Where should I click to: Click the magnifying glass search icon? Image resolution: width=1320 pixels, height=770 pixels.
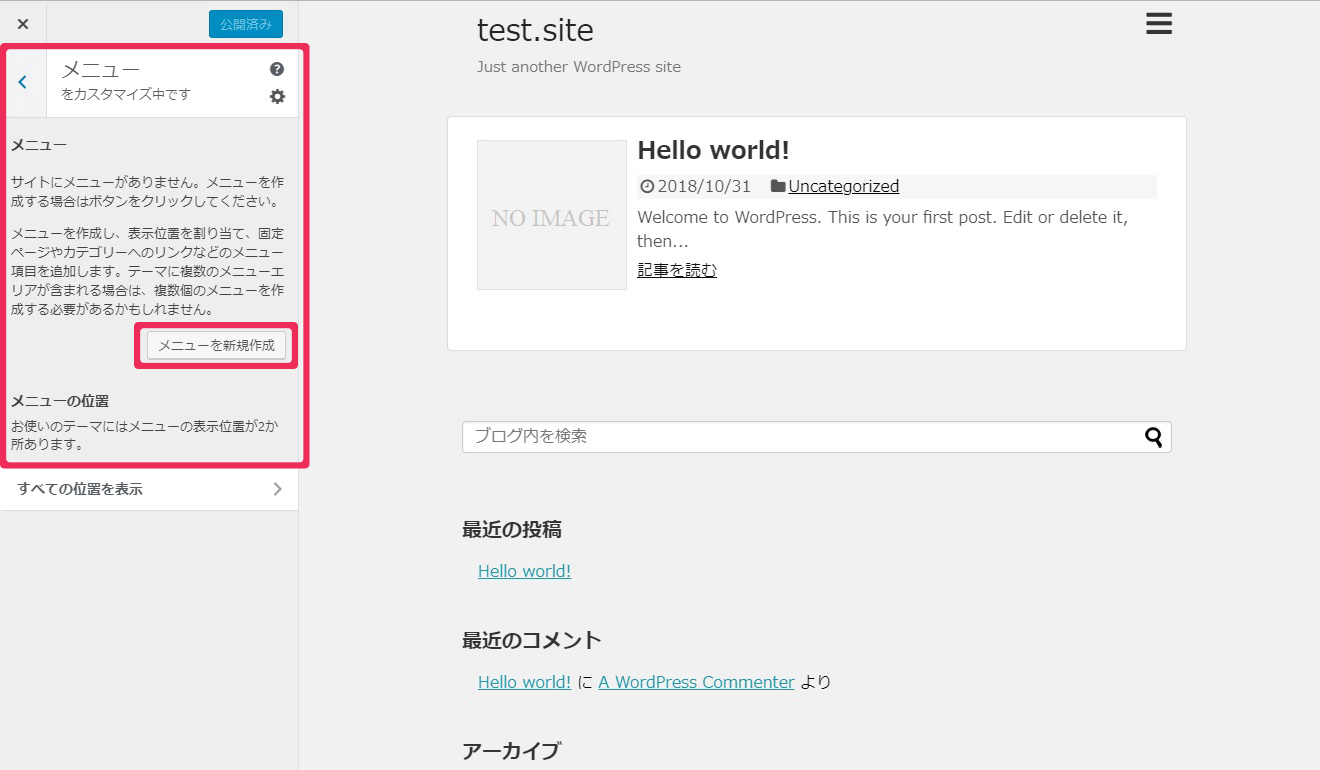pos(1154,437)
